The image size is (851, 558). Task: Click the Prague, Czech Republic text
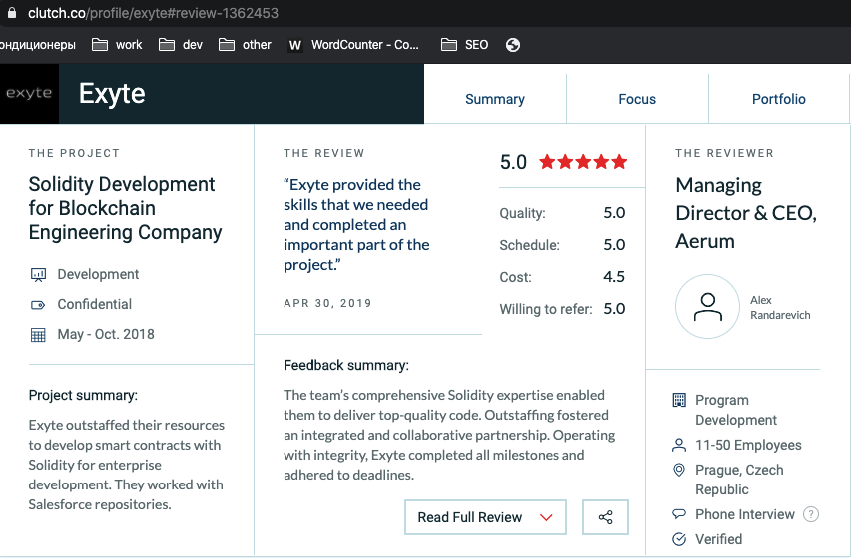(x=739, y=480)
